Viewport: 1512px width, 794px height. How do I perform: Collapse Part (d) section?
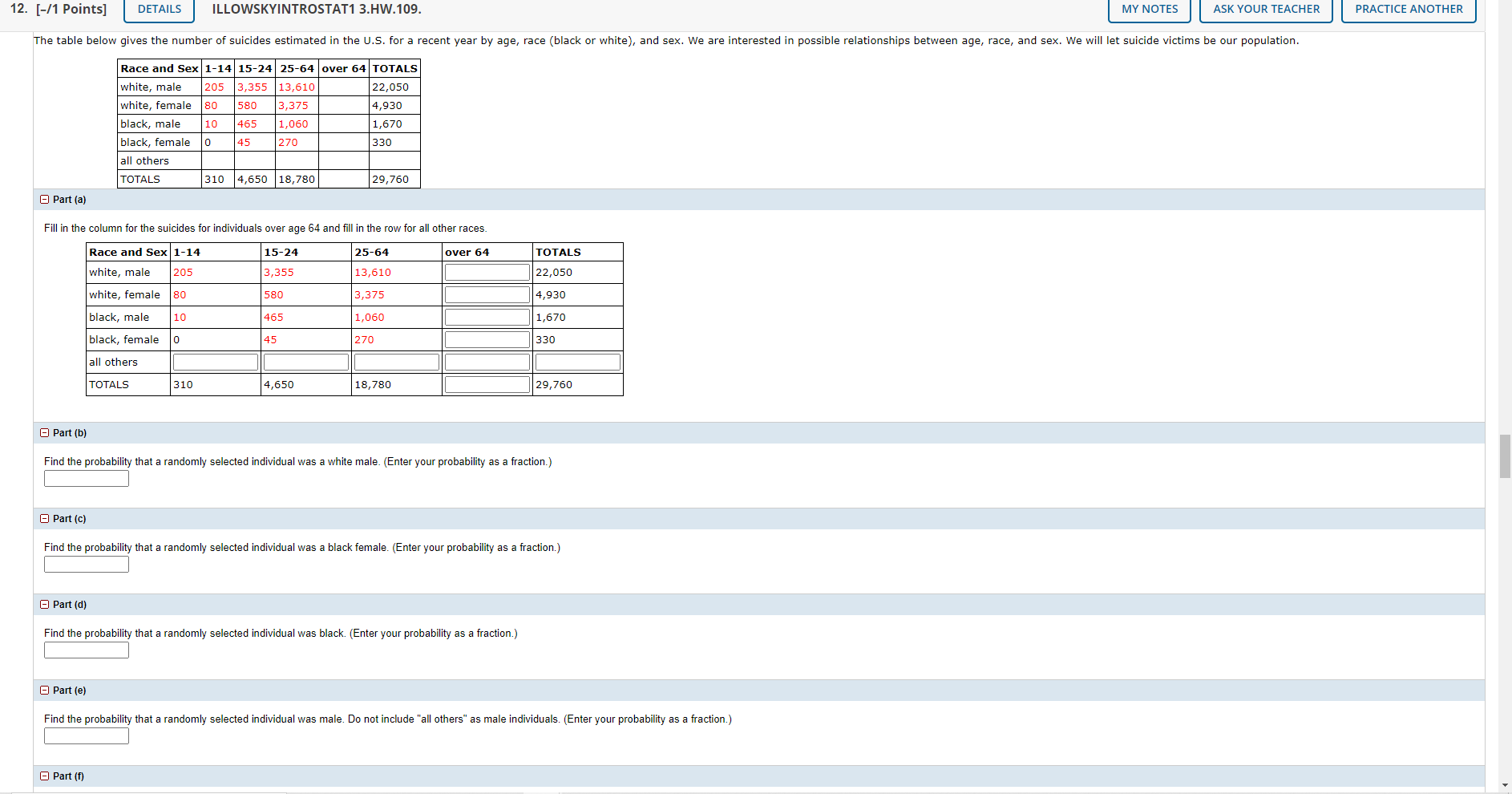pyautogui.click(x=45, y=604)
